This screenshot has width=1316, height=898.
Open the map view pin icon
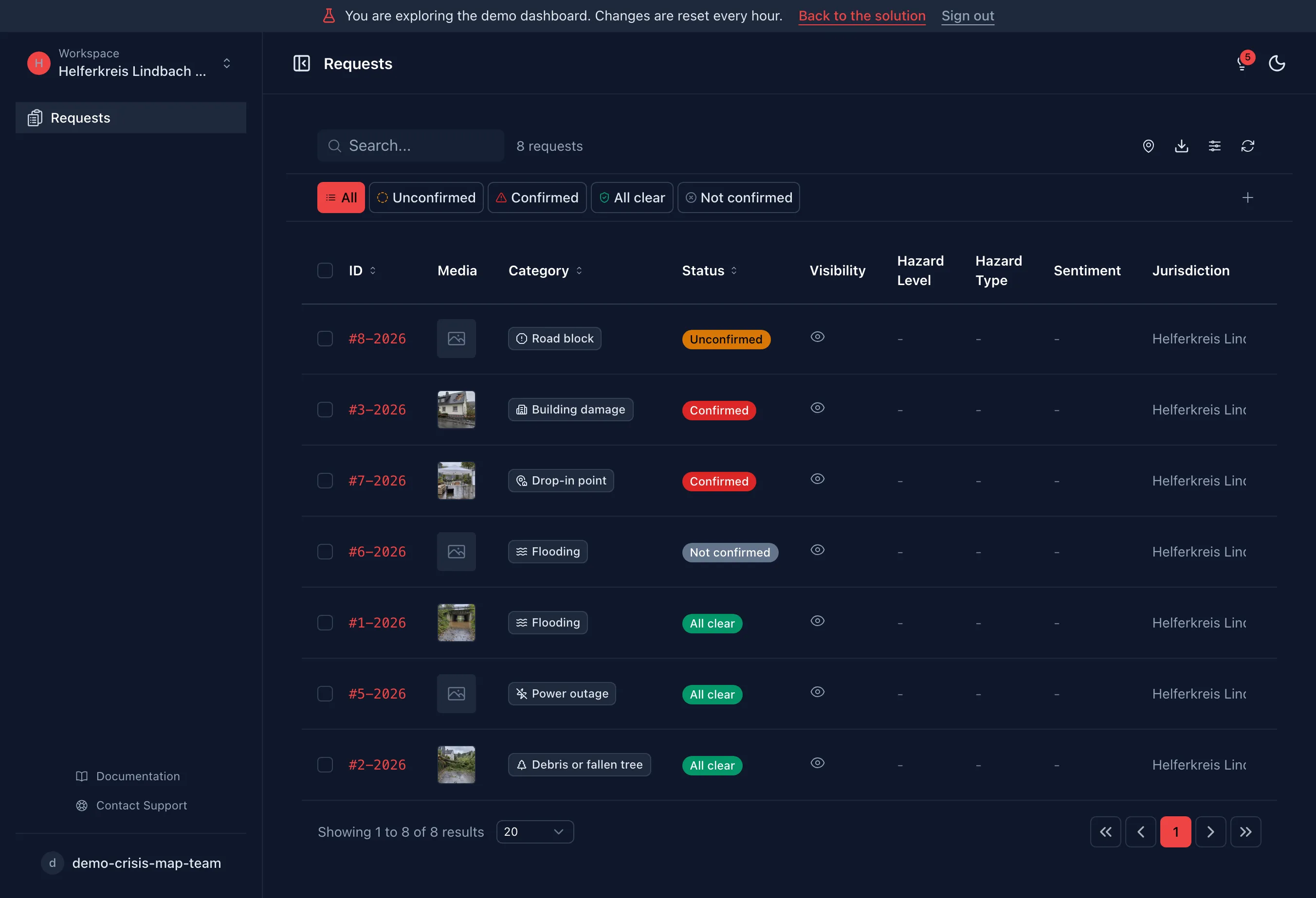pyautogui.click(x=1148, y=146)
